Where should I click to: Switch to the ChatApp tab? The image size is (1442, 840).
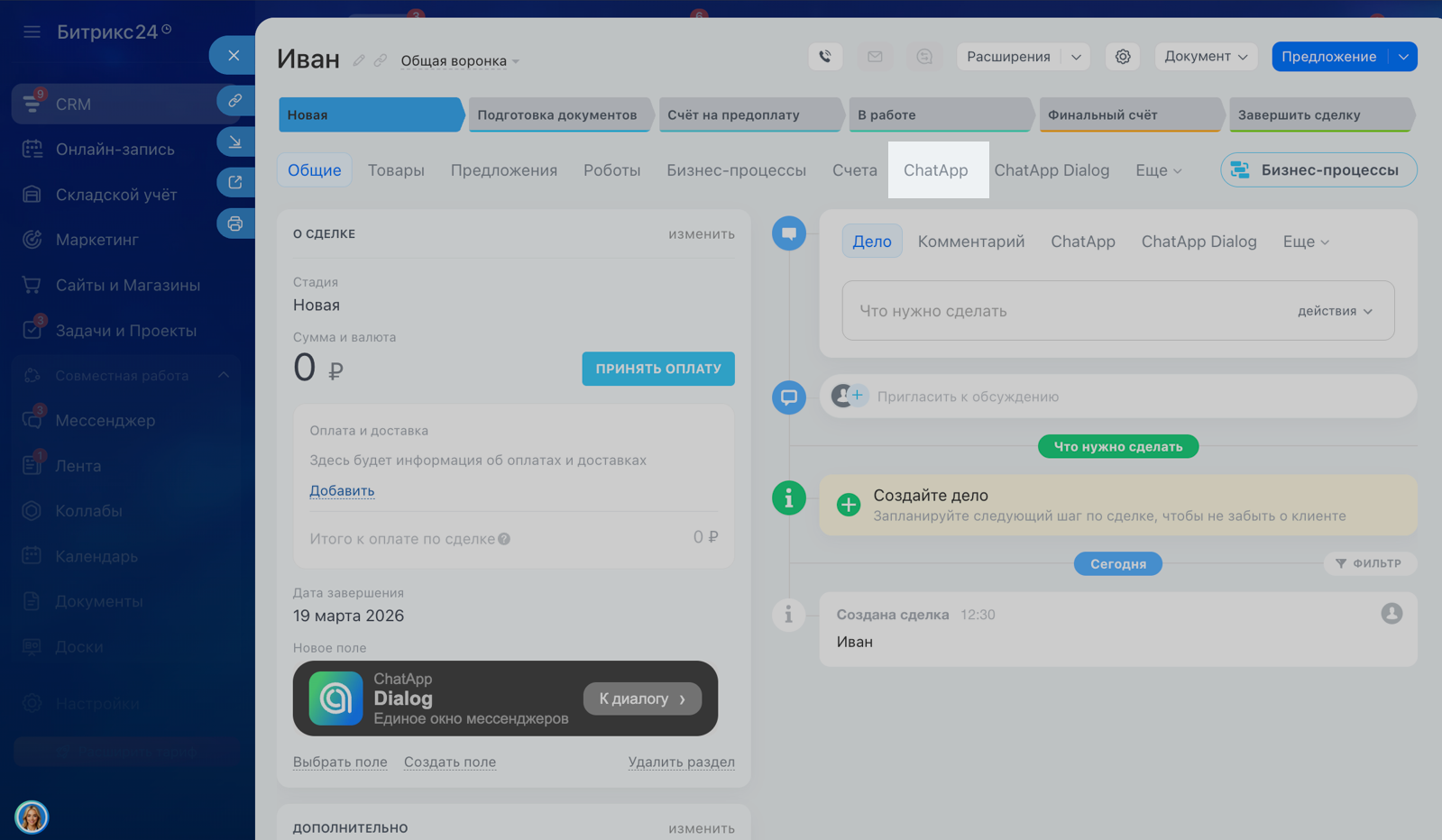click(x=936, y=170)
